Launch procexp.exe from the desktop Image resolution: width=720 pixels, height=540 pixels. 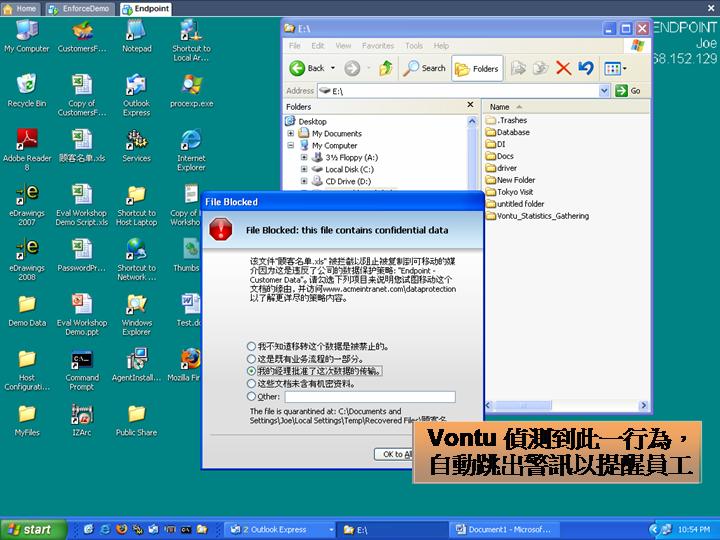(191, 90)
